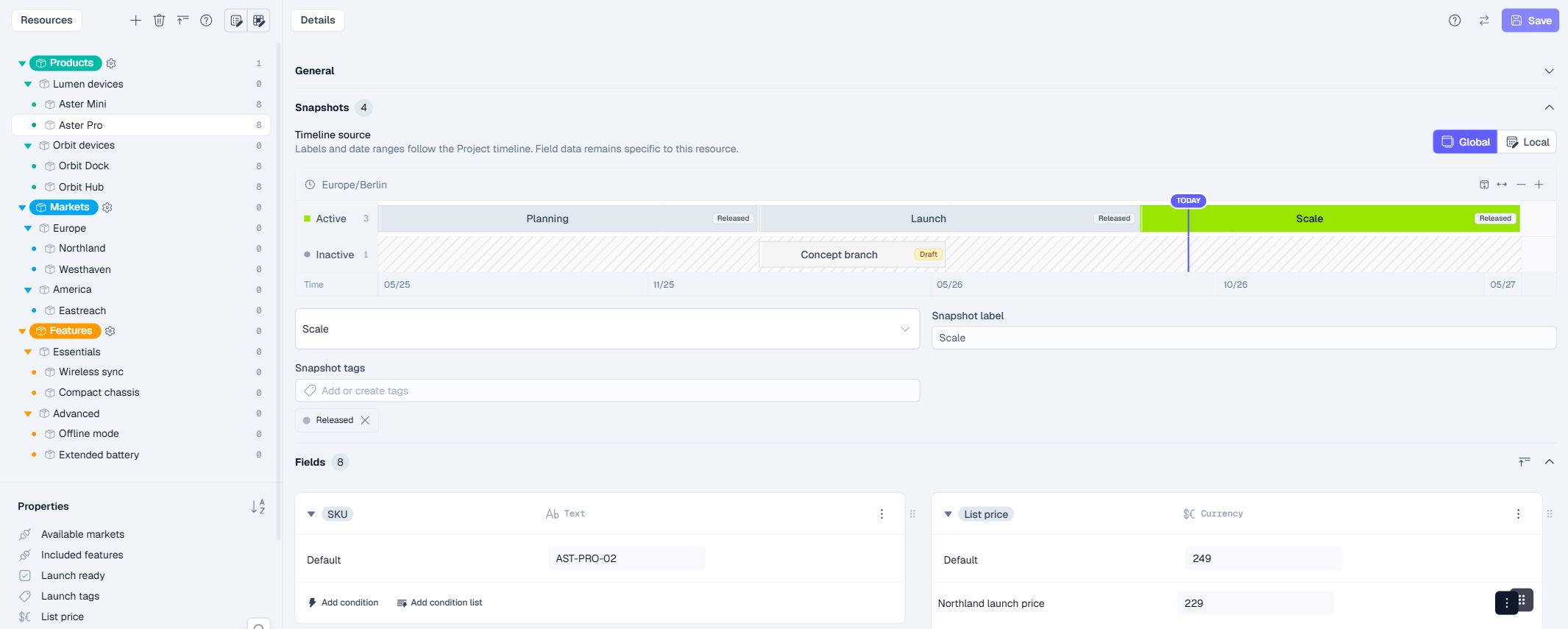Open the Markets settings gear
This screenshot has width=1568, height=629.
[x=107, y=207]
